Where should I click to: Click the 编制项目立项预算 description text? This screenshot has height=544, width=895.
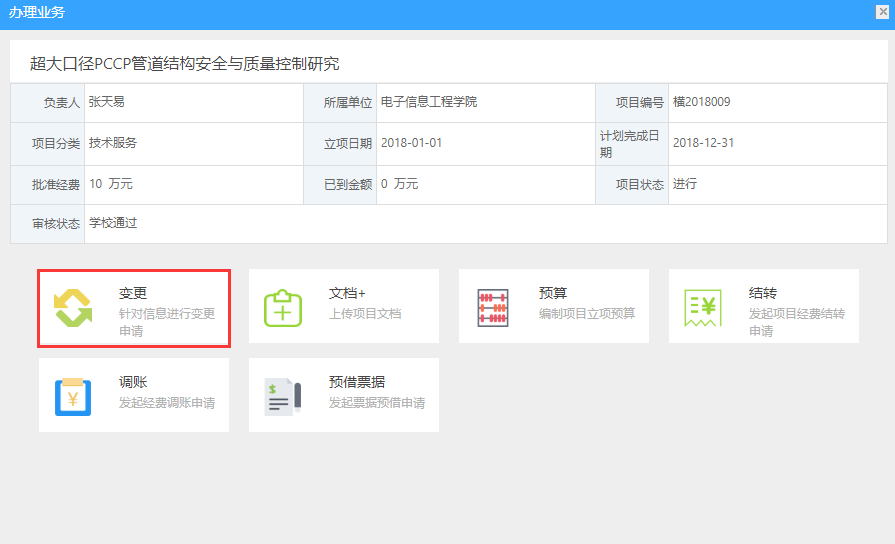pyautogui.click(x=587, y=314)
